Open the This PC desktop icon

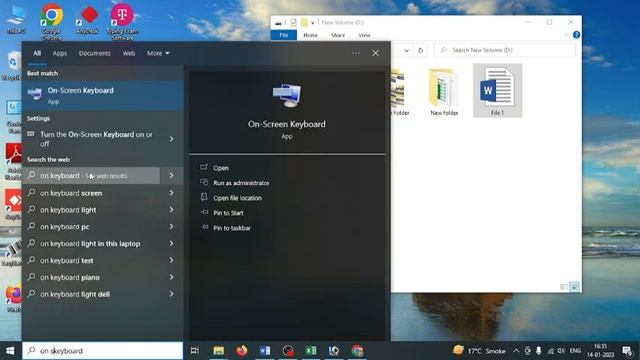coord(16,20)
